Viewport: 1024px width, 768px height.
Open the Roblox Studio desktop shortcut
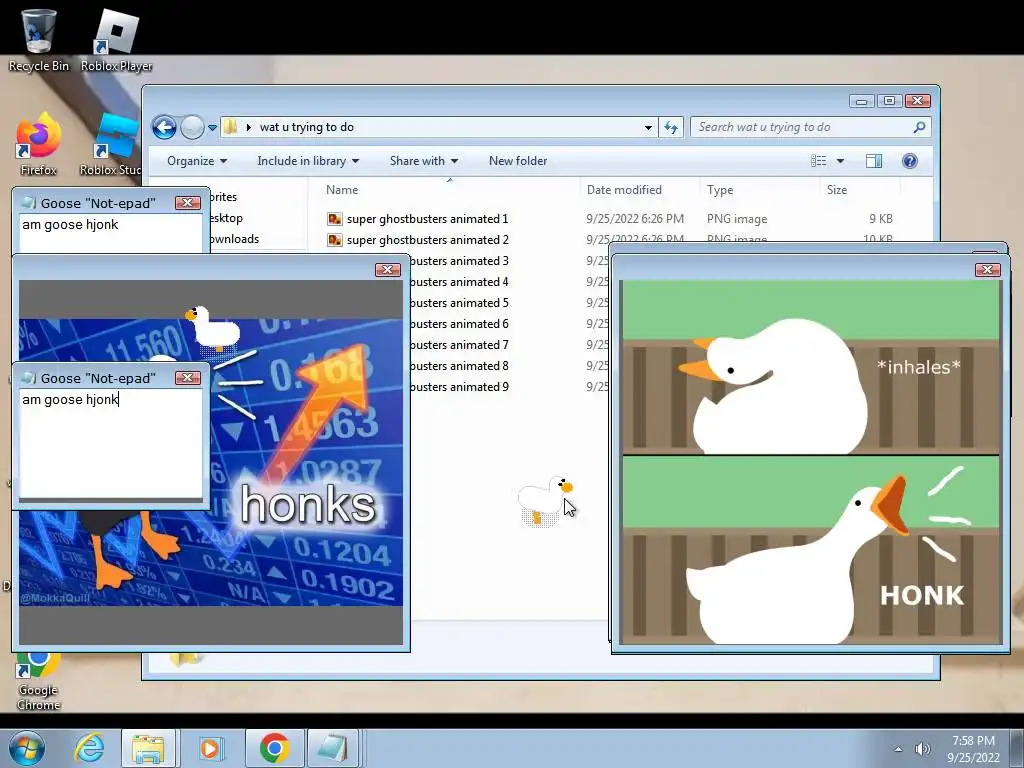point(111,145)
